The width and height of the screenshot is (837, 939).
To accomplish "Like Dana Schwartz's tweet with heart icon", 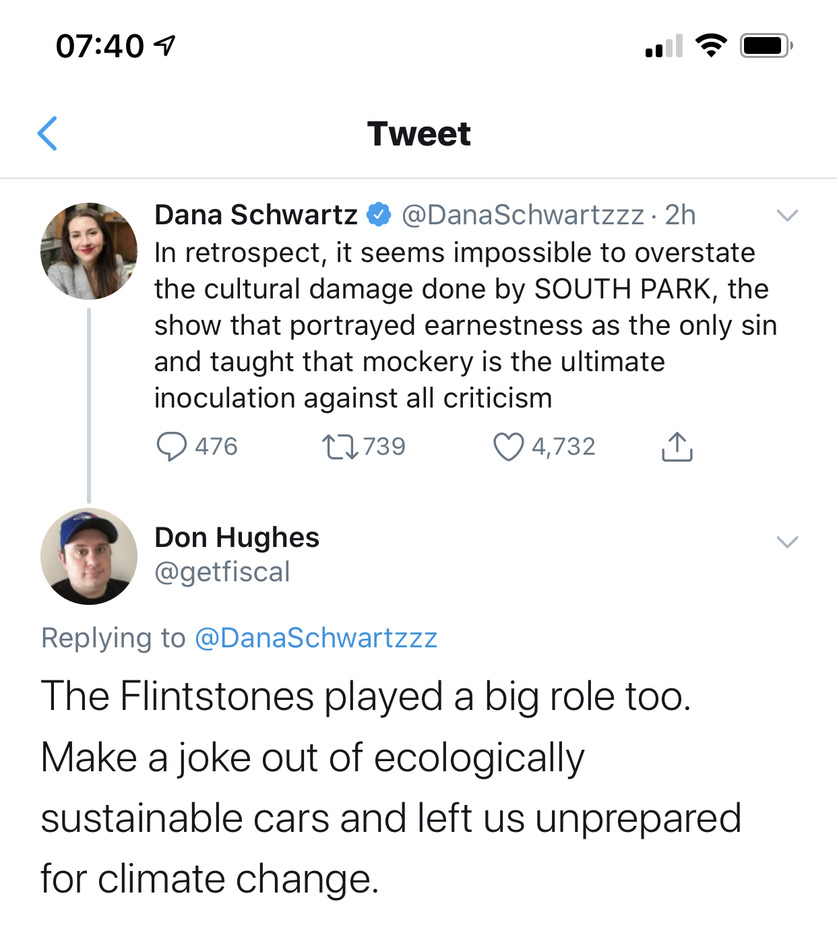I will pos(509,446).
